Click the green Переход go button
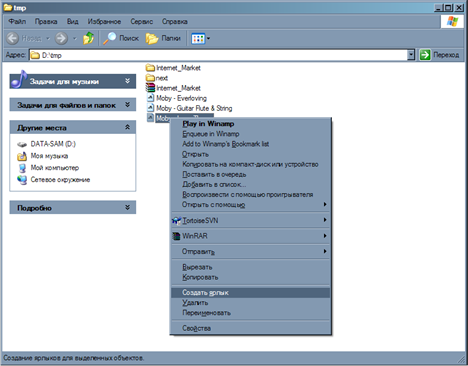Image resolution: width=468 pixels, height=366 pixels. point(439,55)
